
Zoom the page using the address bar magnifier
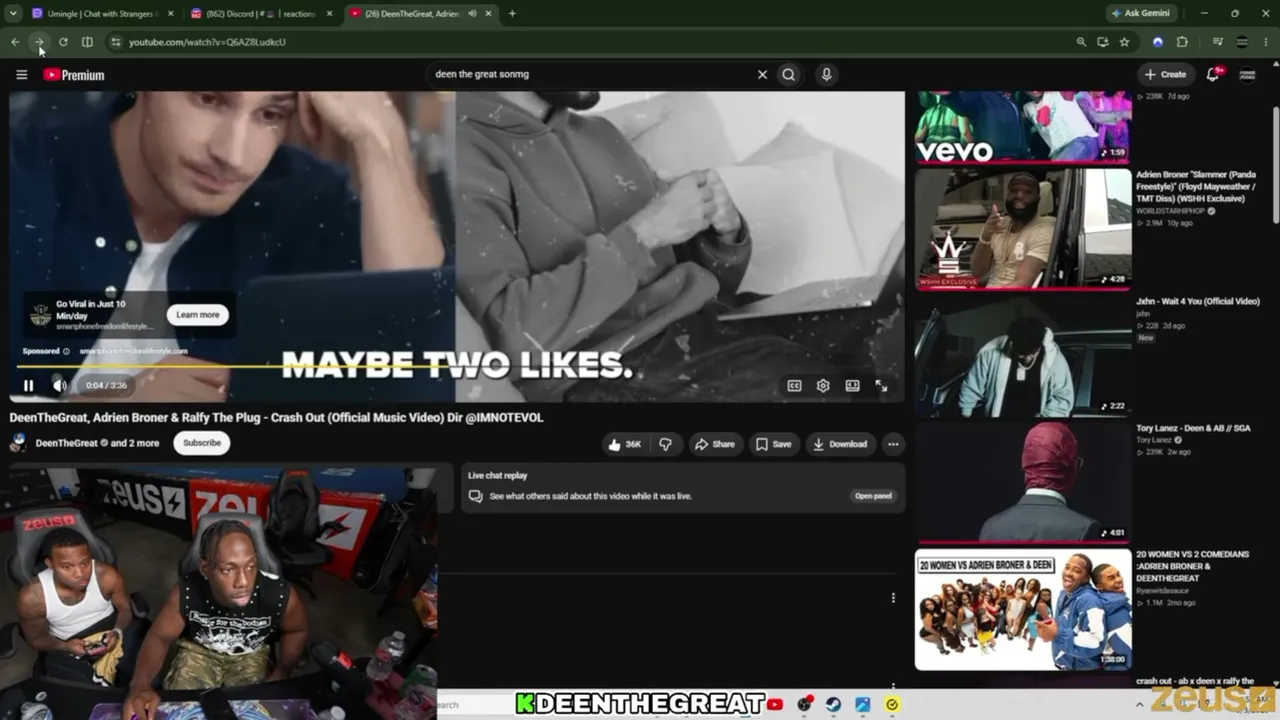coord(1081,42)
